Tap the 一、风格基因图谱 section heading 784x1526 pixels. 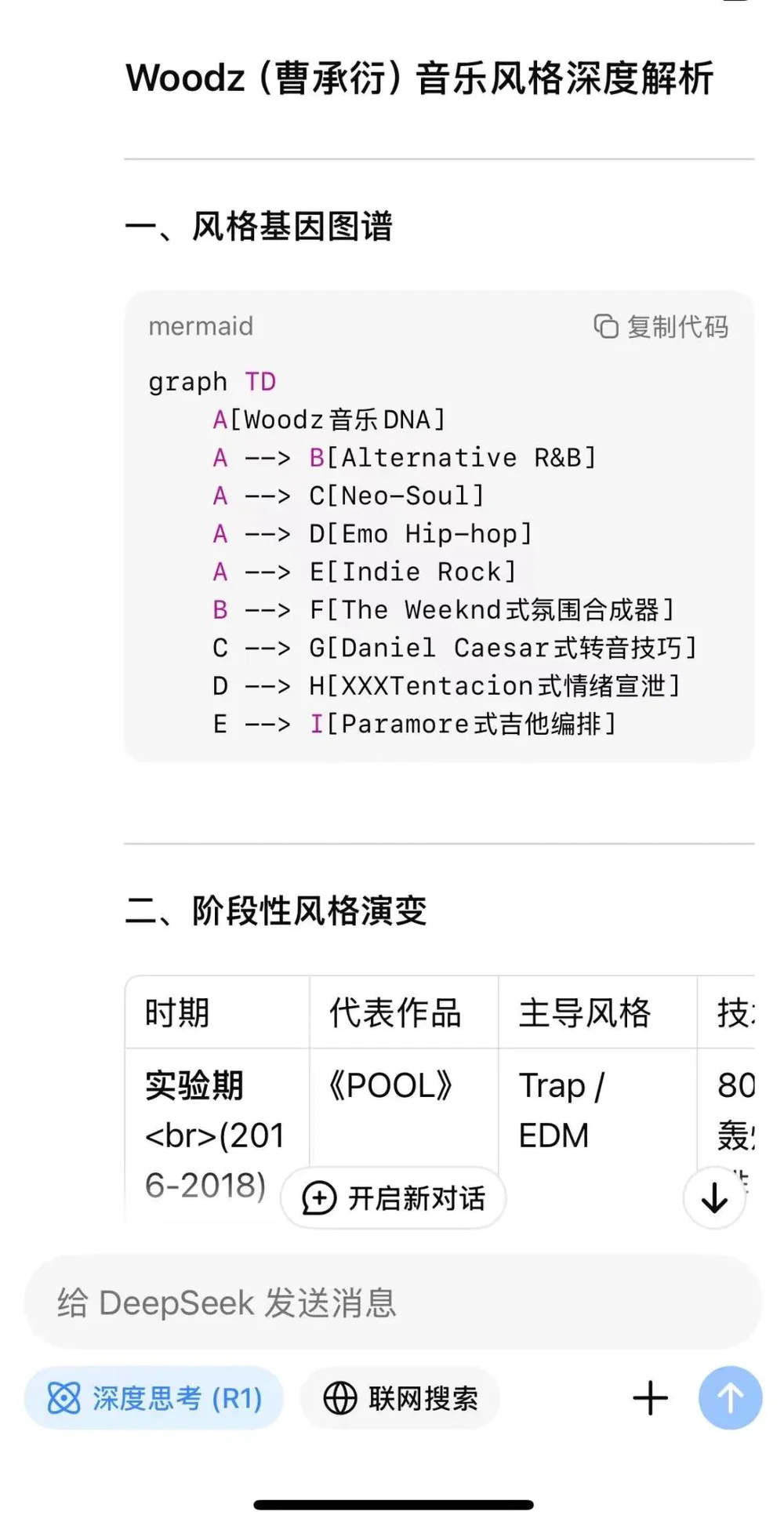click(259, 227)
